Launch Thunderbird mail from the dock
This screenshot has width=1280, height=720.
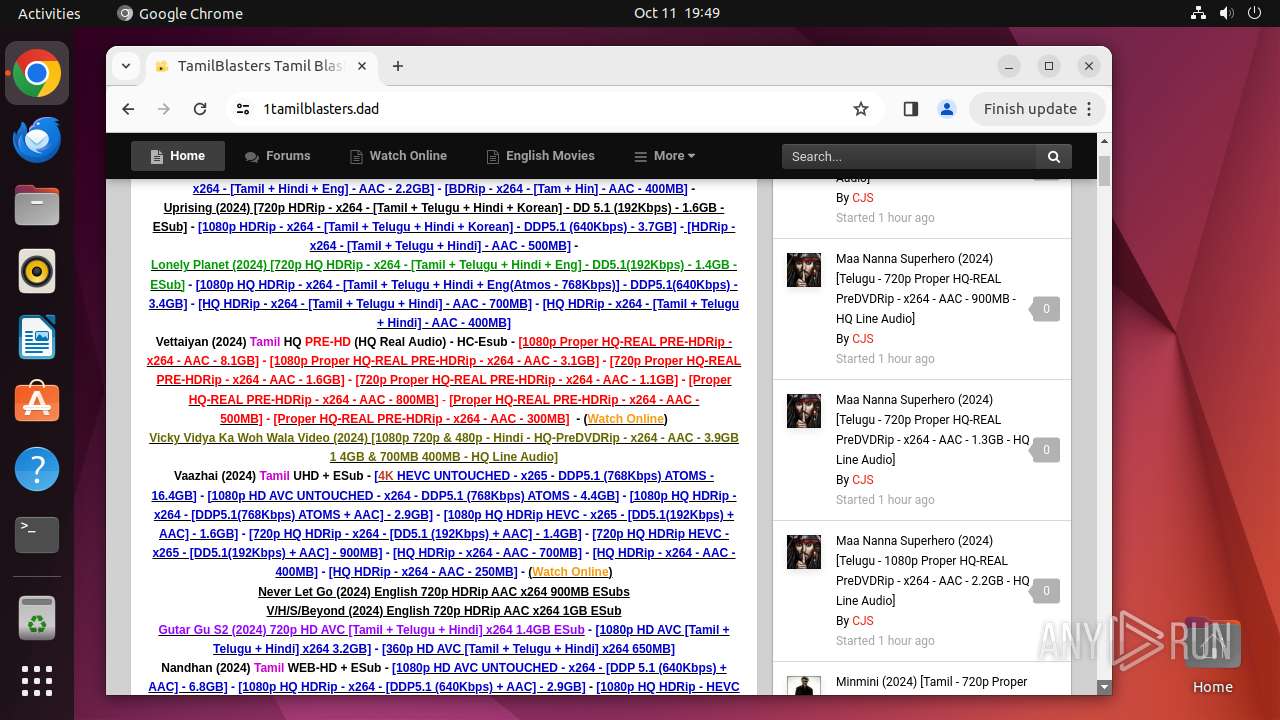[37, 139]
